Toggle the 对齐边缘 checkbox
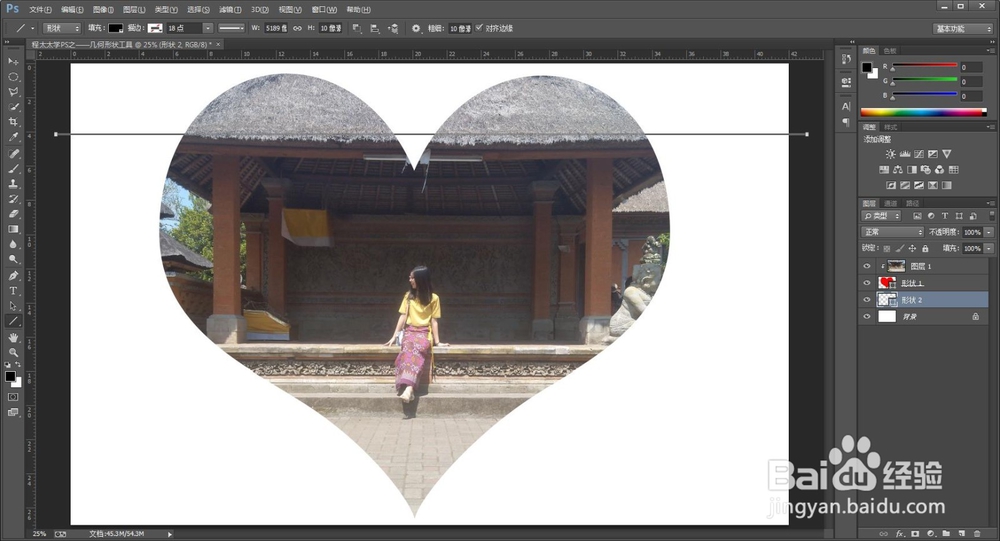Image resolution: width=1000 pixels, height=541 pixels. [479, 28]
